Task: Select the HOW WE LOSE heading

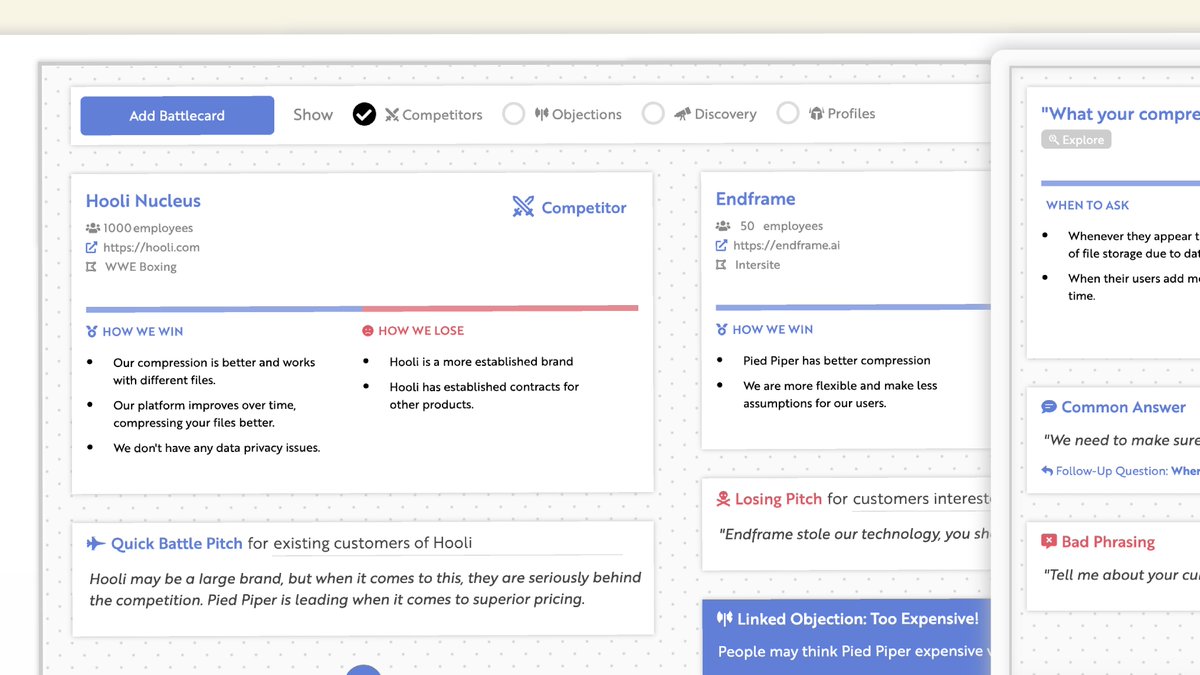Action: [x=421, y=331]
